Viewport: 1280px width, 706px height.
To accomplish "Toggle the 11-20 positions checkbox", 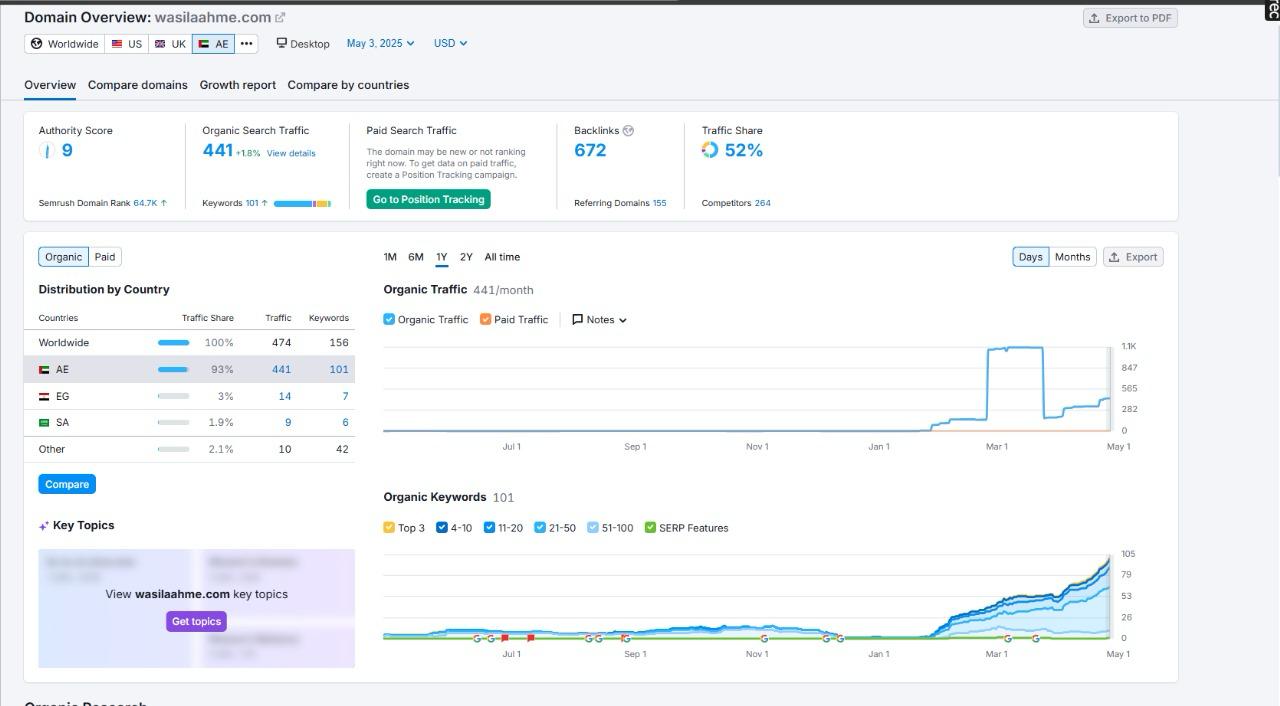I will coord(490,528).
